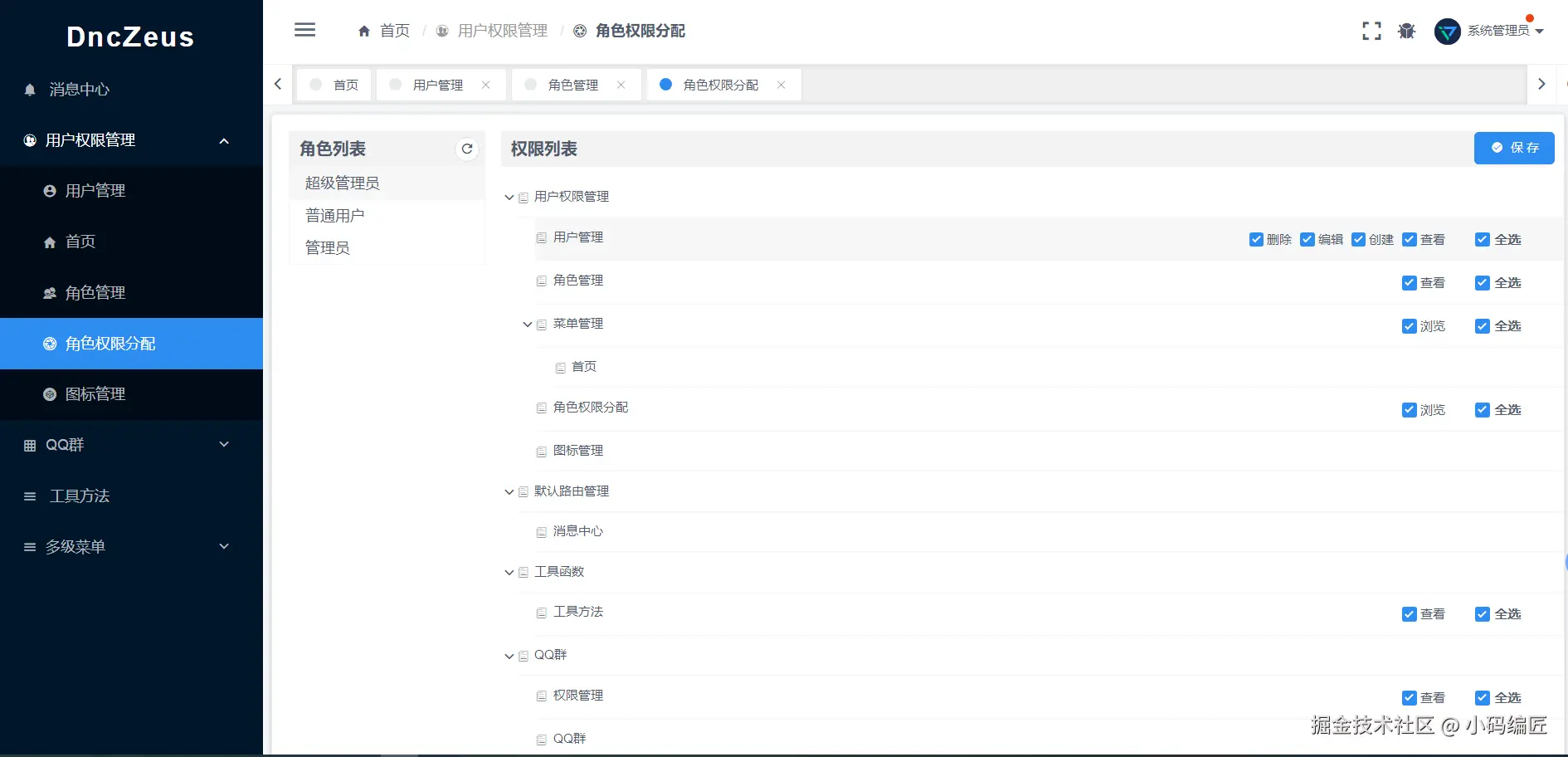Image resolution: width=1568 pixels, height=757 pixels.
Task: Uncheck 编辑 permission for 用户管理
Action: 1307,240
